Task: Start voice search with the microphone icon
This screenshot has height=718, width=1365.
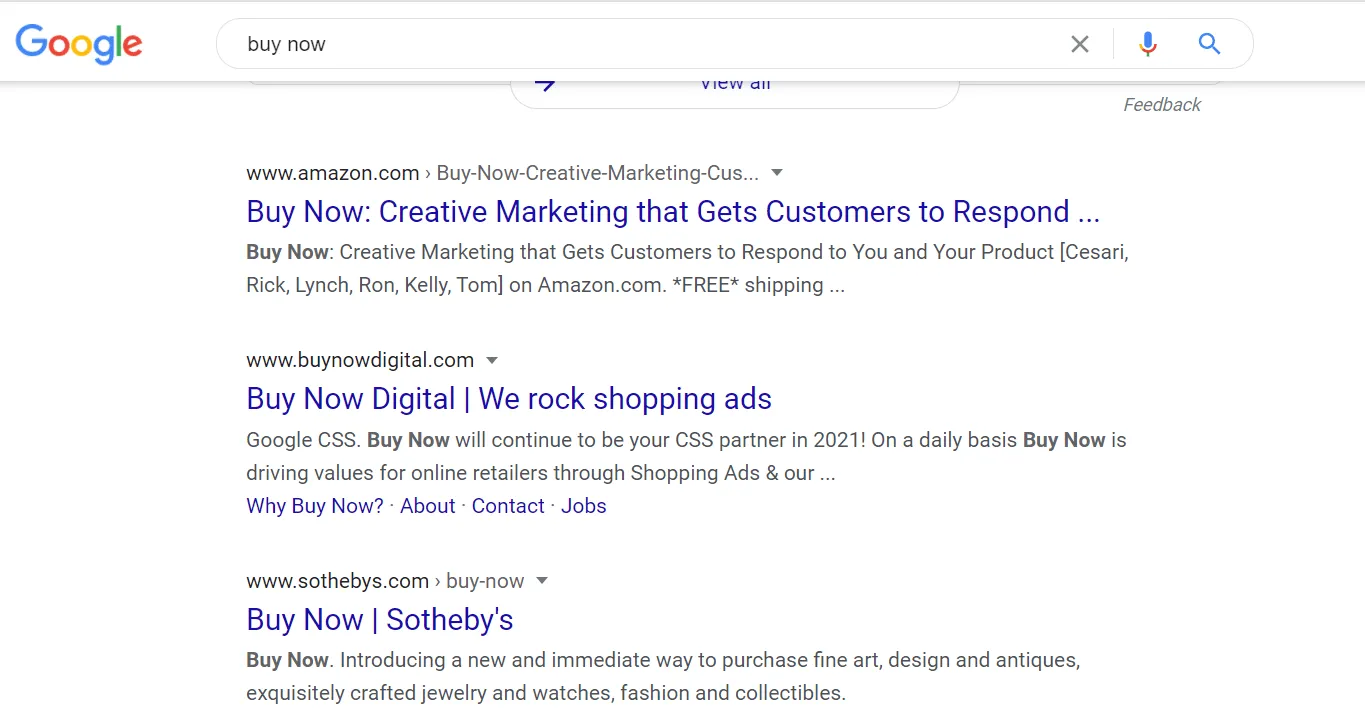Action: pyautogui.click(x=1148, y=44)
